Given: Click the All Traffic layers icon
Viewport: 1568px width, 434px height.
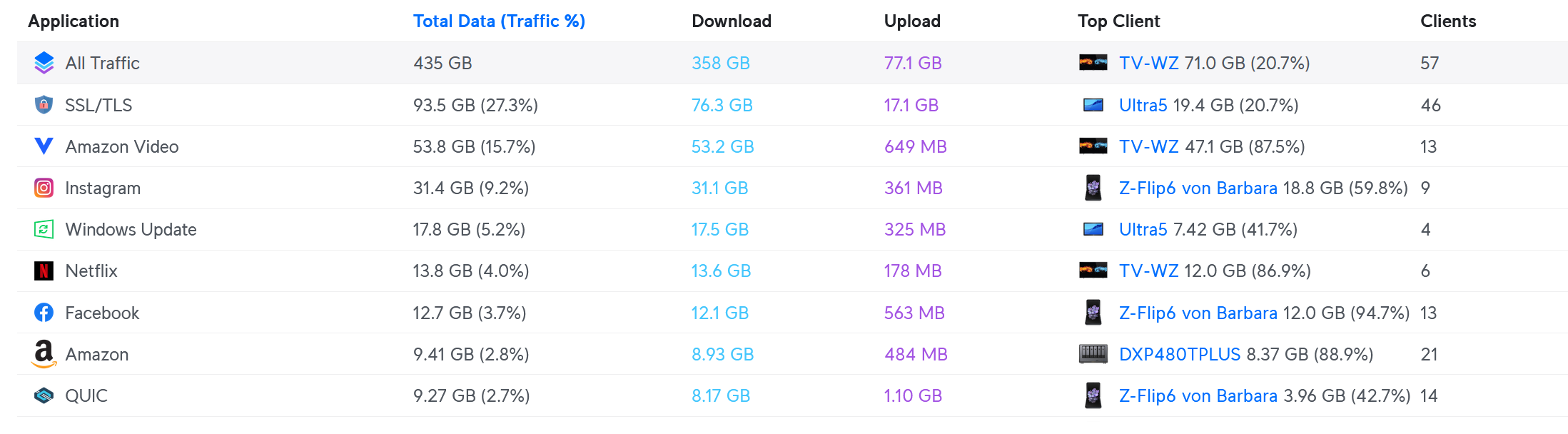Looking at the screenshot, I should 44,63.
